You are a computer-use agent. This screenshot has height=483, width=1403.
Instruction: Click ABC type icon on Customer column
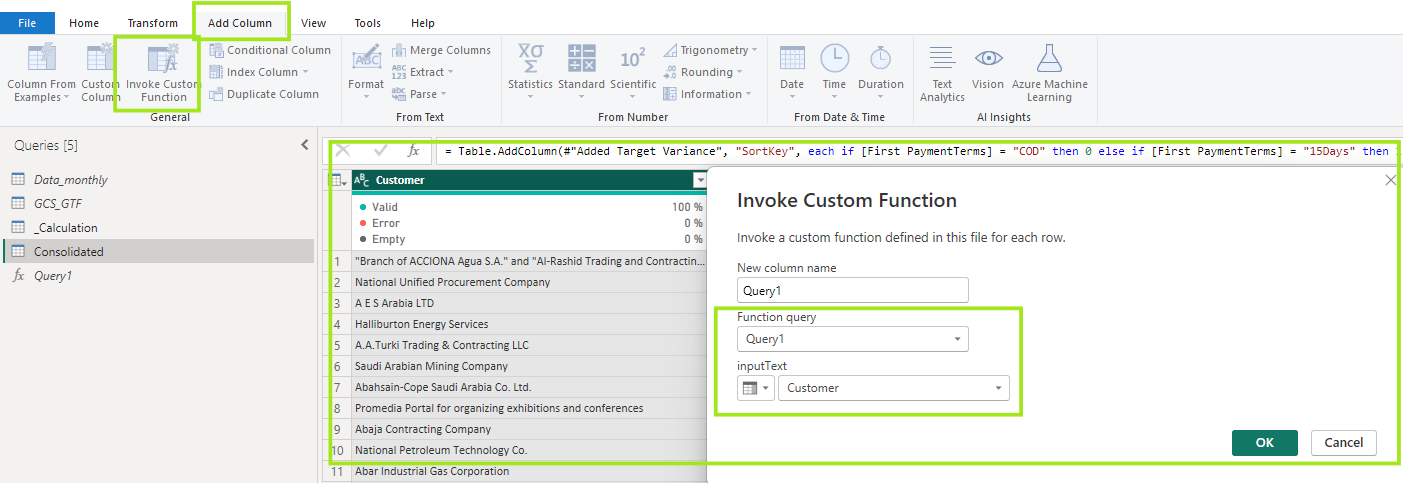pos(362,181)
